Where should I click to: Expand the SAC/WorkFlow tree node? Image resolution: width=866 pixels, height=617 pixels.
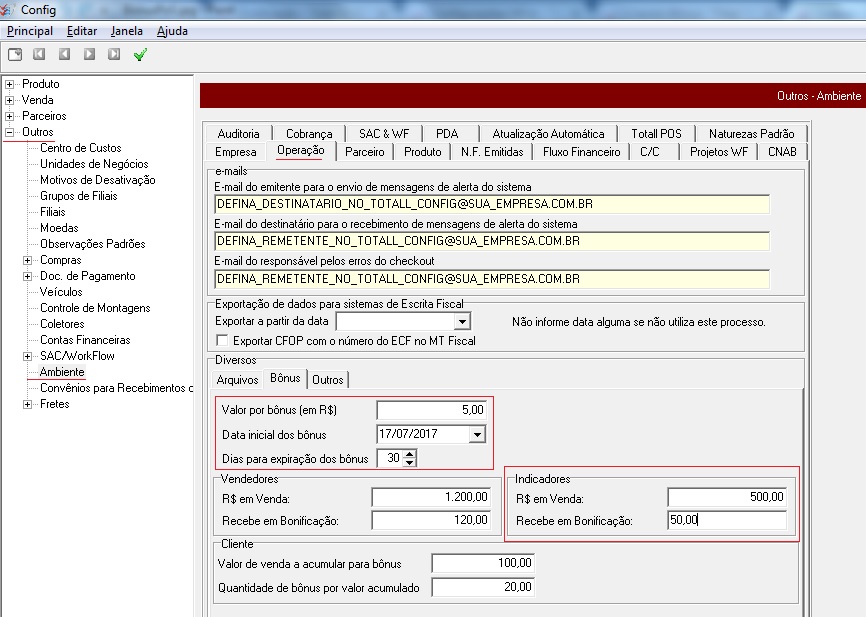click(x=27, y=357)
